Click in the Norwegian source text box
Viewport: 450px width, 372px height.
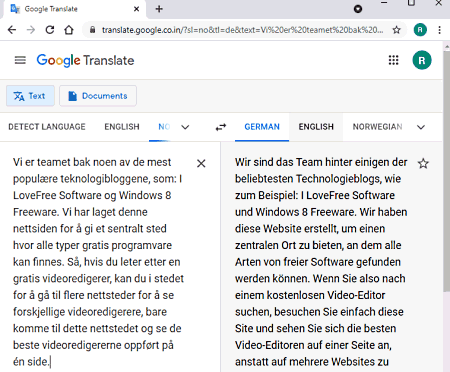pyautogui.click(x=98, y=262)
